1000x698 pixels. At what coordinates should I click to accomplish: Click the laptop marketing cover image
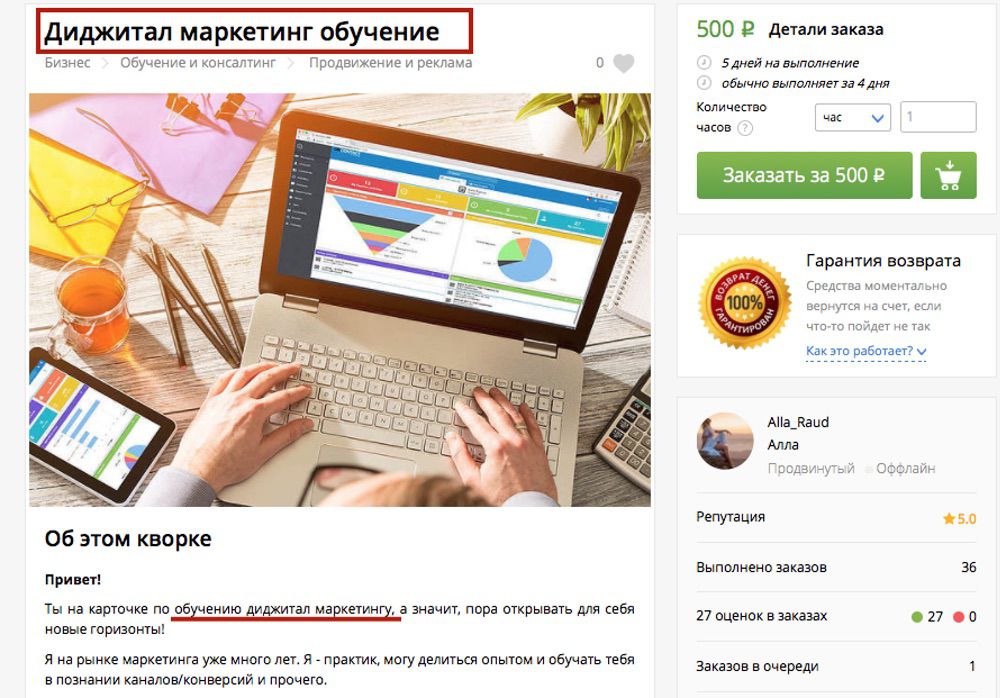pos(340,300)
